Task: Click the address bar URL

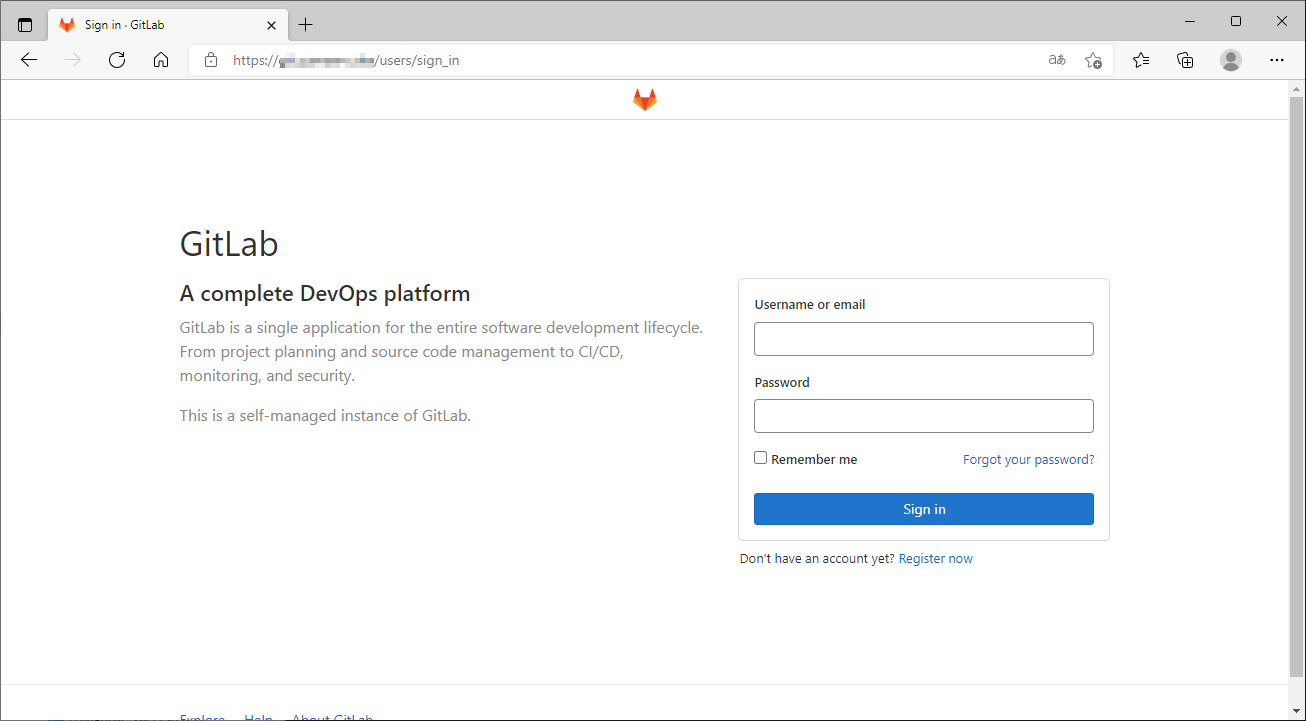Action: click(x=346, y=60)
